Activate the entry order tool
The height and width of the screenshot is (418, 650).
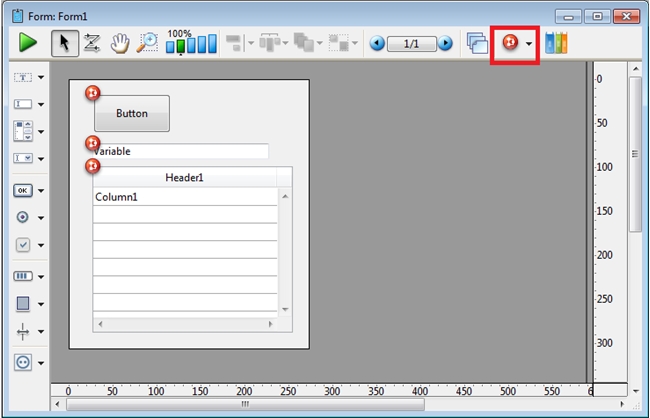pos(92,43)
